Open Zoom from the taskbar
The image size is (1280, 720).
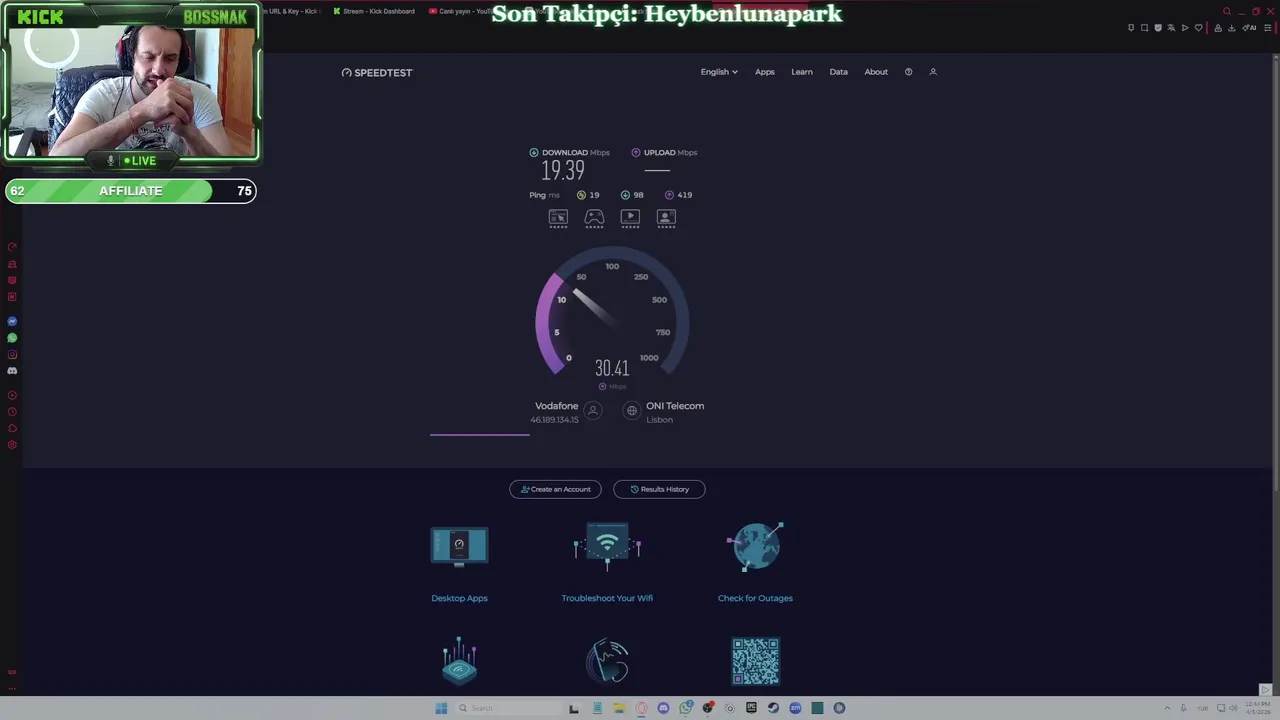pos(795,708)
